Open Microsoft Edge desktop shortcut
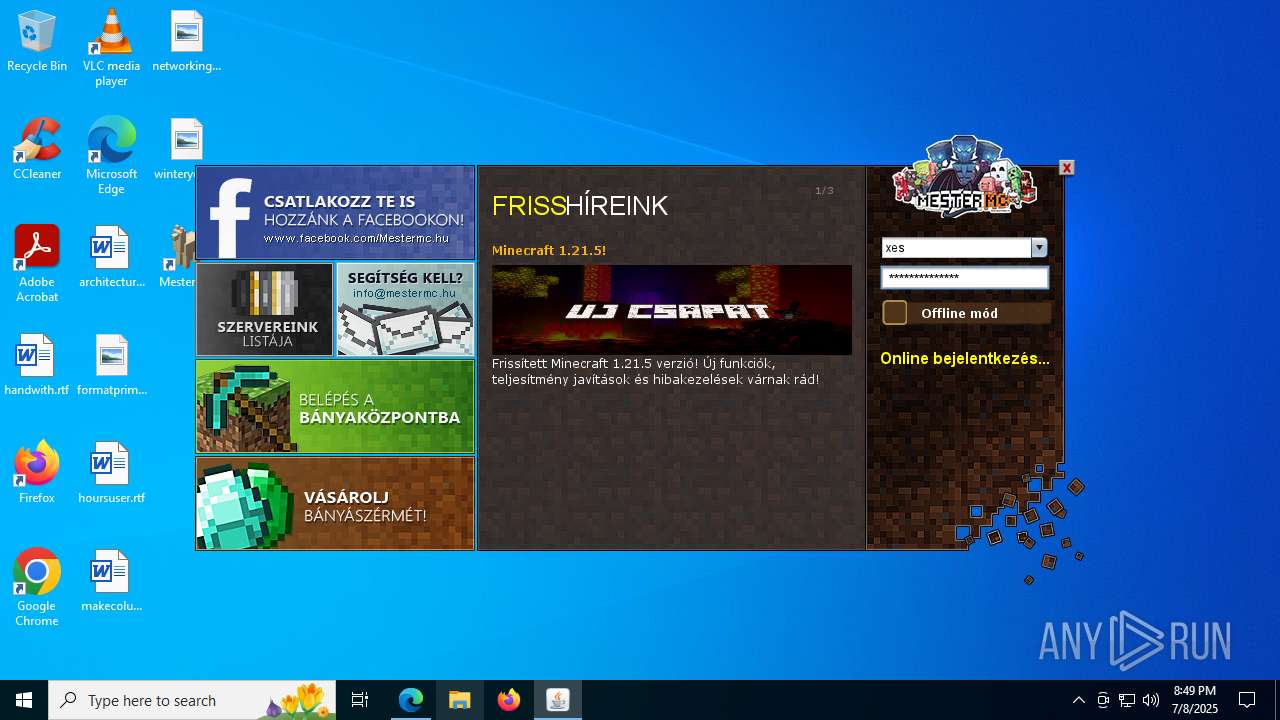 tap(111, 155)
